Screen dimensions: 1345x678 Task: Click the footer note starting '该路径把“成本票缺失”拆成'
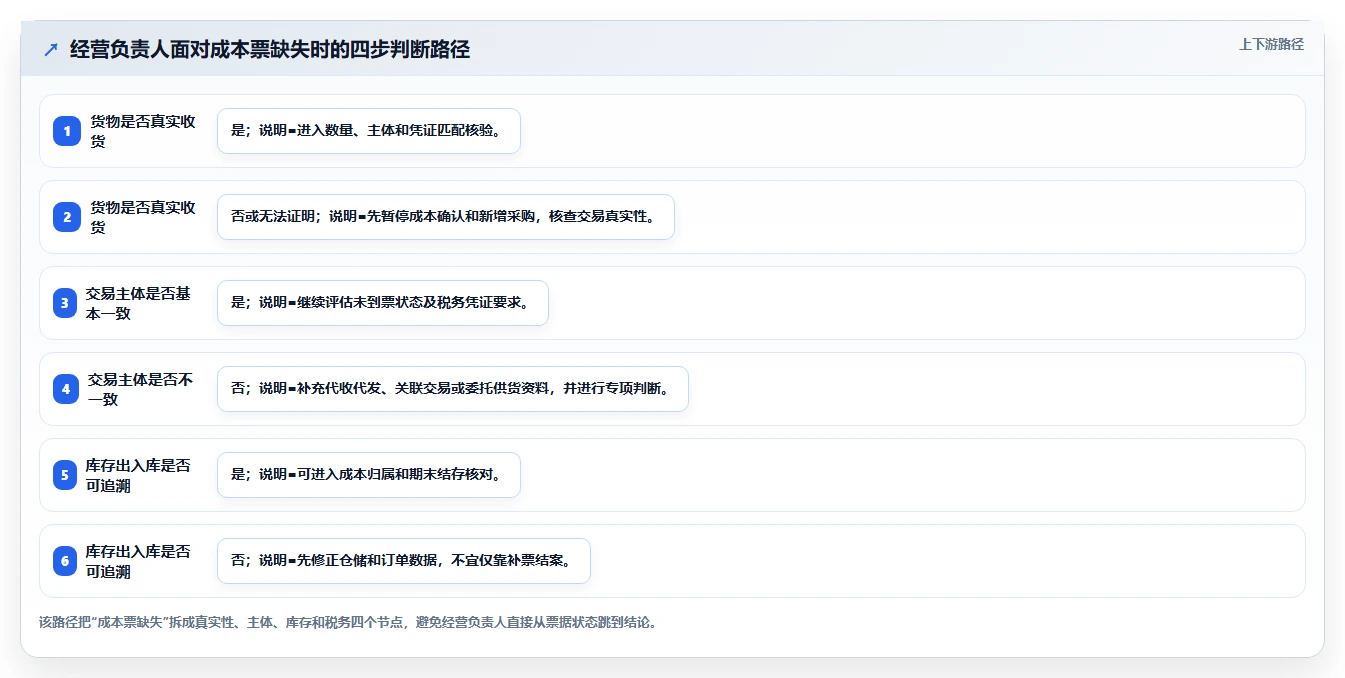[x=348, y=622]
